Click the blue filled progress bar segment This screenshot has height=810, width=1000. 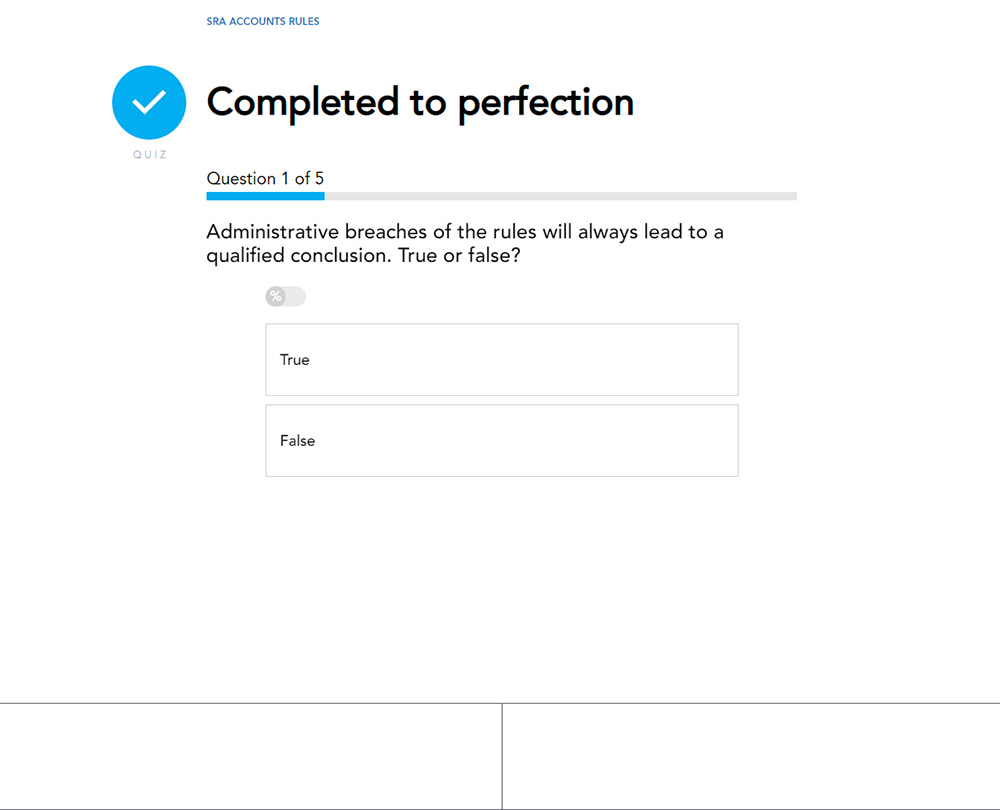click(265, 196)
